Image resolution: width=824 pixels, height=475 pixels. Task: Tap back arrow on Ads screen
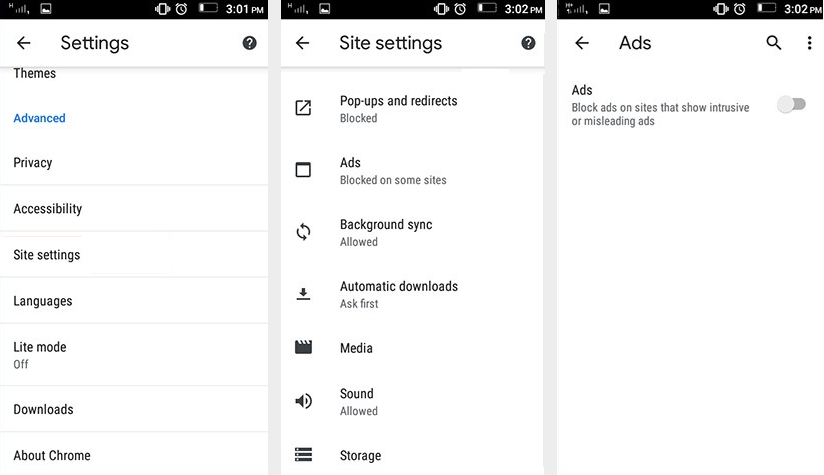[x=582, y=43]
